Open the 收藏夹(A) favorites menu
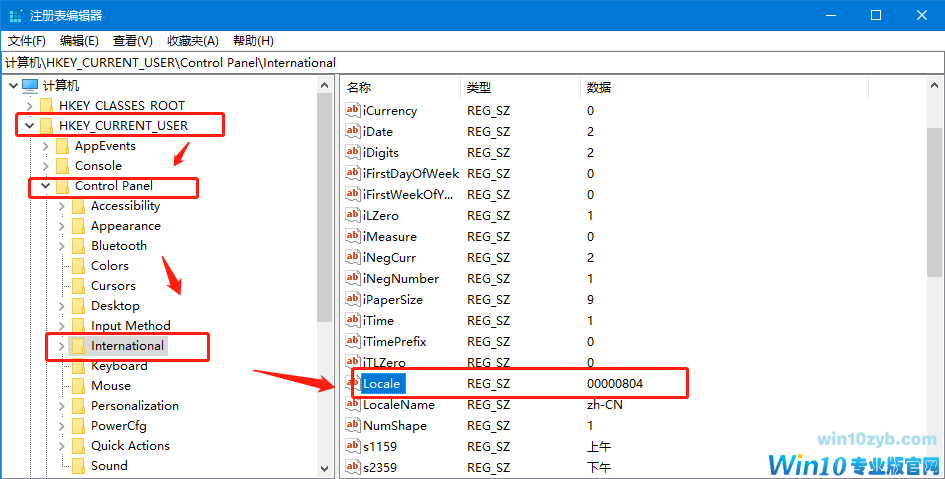Viewport: 945px width, 479px height. click(193, 41)
